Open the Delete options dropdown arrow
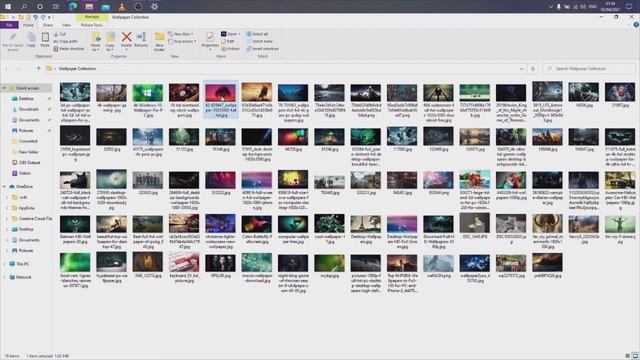This screenshot has height=360, width=640. pyautogui.click(x=127, y=50)
